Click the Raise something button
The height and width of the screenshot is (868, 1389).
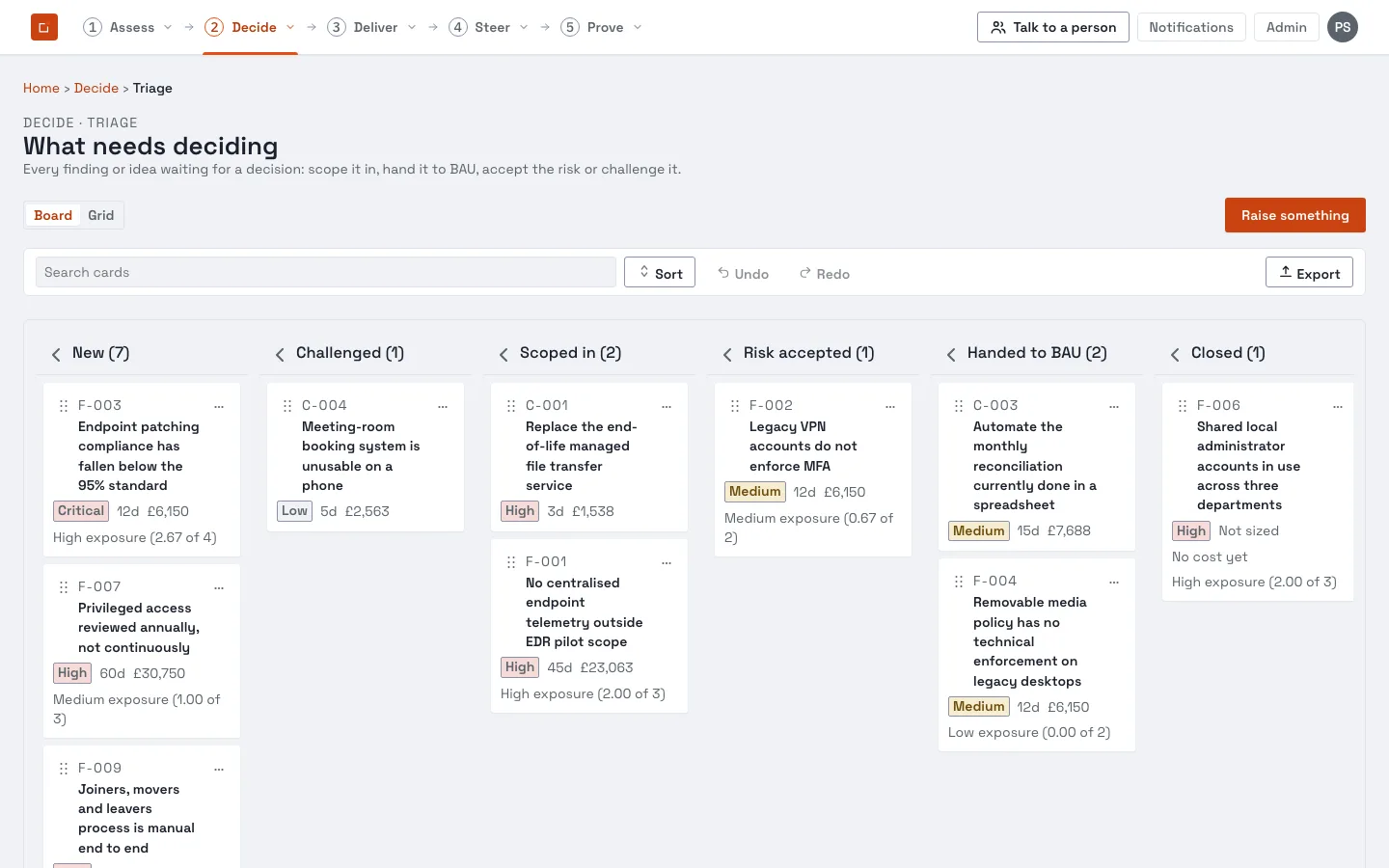coord(1295,215)
